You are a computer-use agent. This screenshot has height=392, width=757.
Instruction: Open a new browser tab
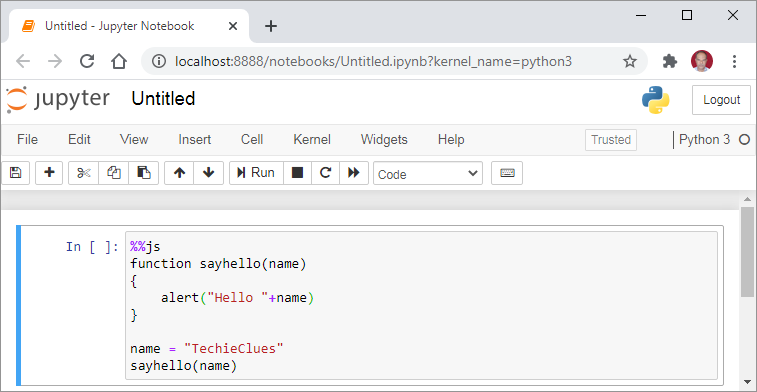pos(271,26)
